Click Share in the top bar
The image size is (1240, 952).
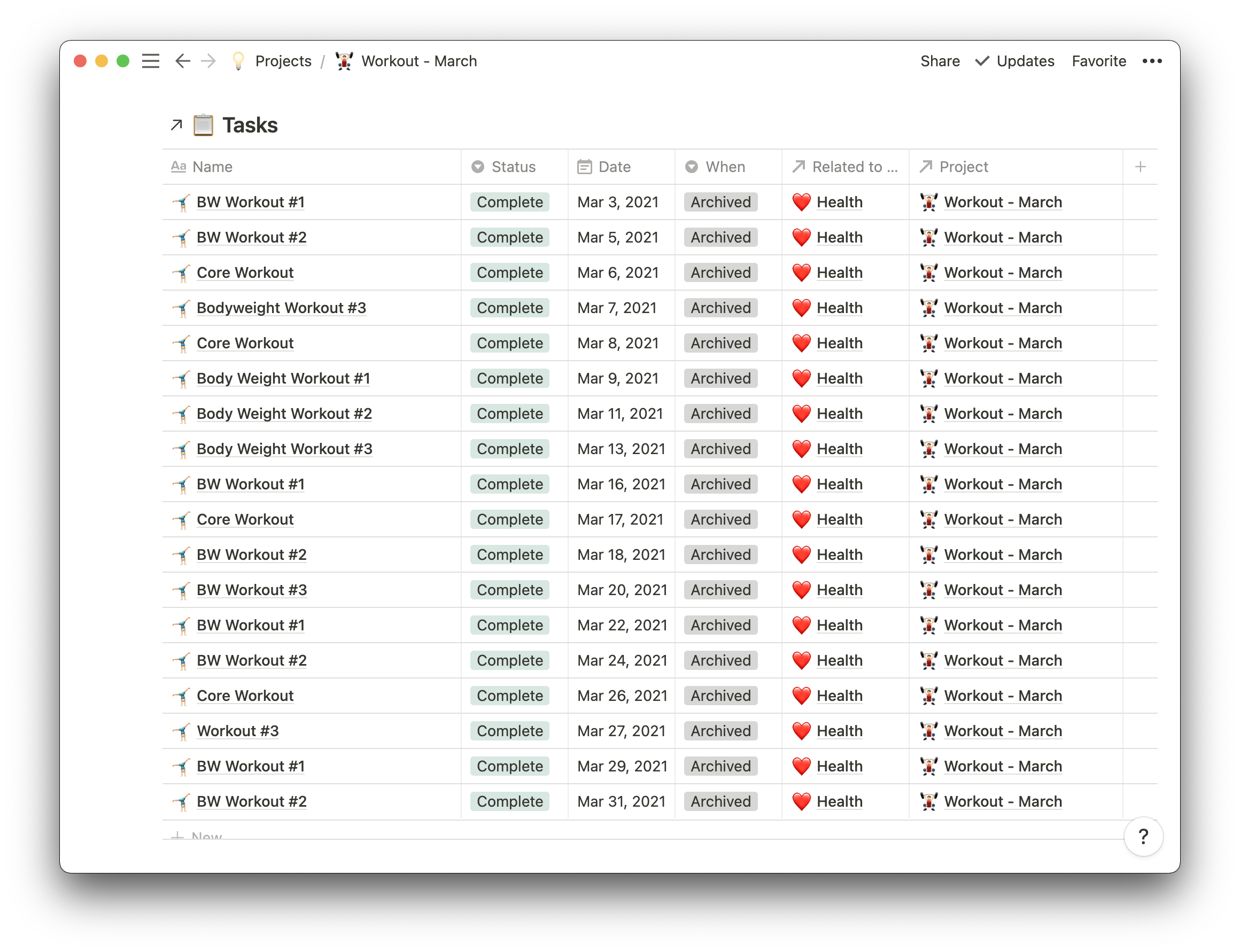pyautogui.click(x=940, y=61)
